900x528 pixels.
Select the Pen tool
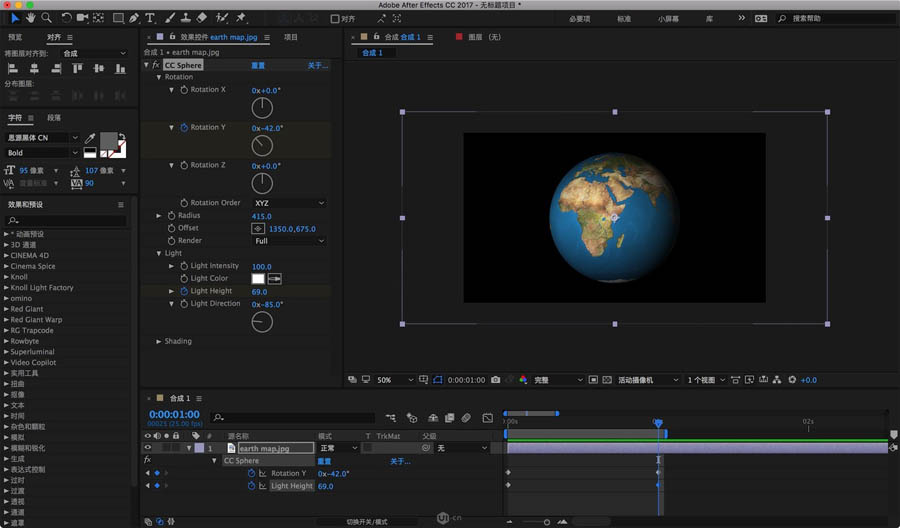[x=134, y=18]
